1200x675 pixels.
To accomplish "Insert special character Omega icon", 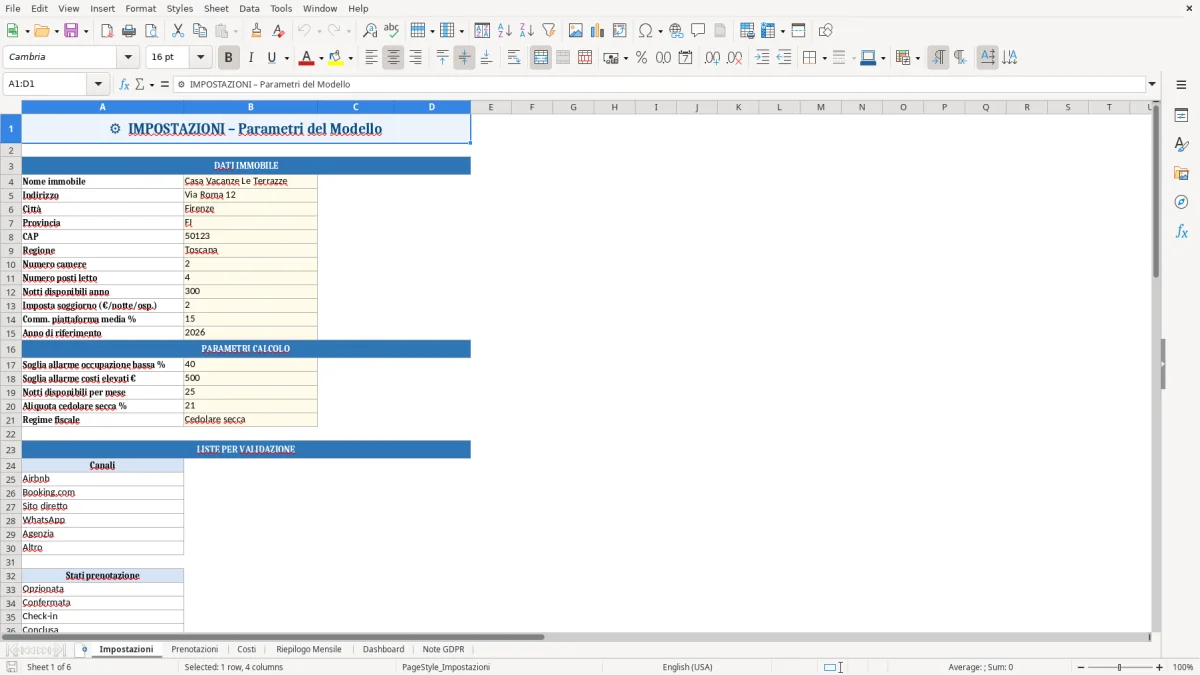I will coord(646,31).
